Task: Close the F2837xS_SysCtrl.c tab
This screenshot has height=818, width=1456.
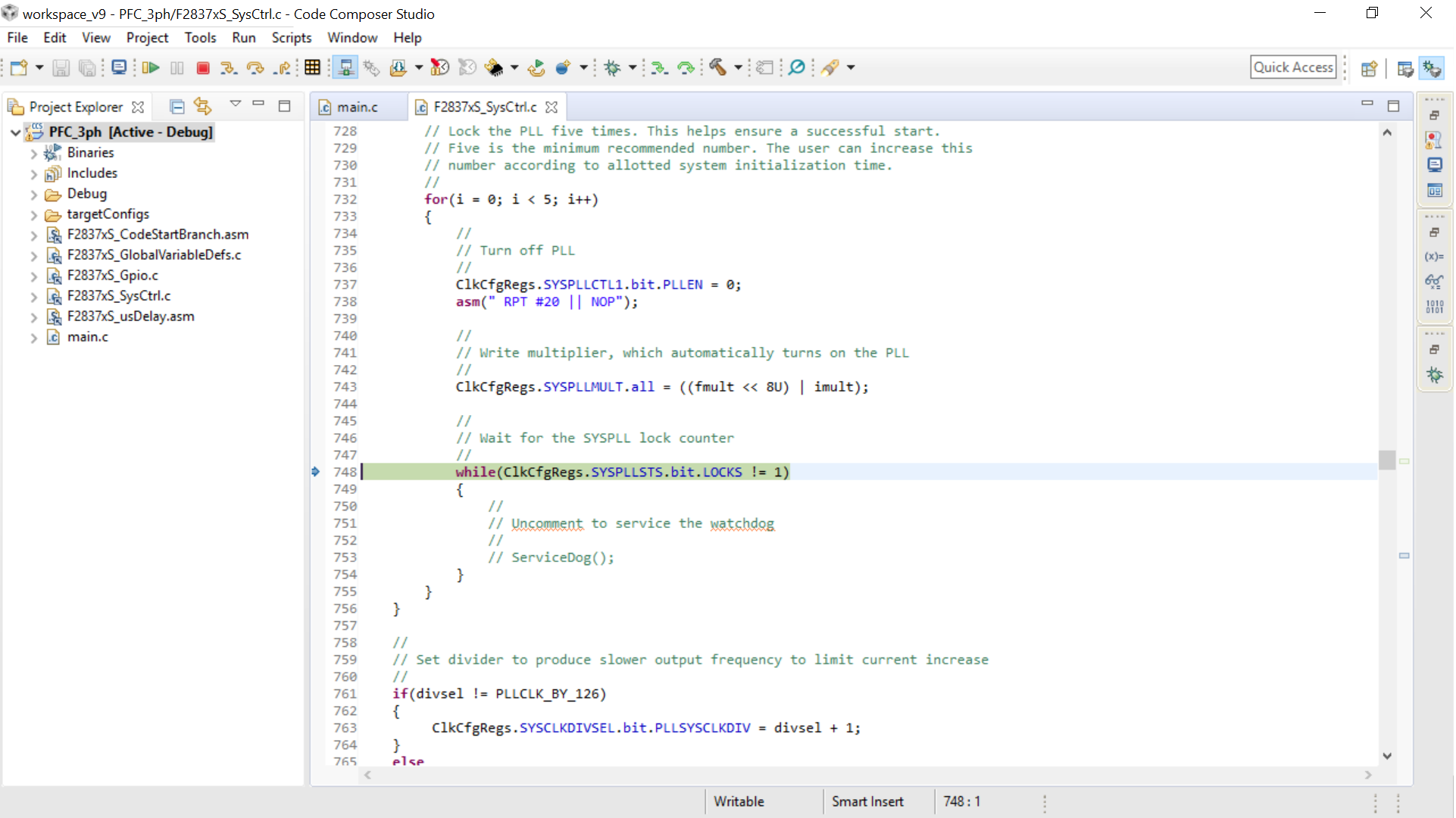Action: coord(551,108)
